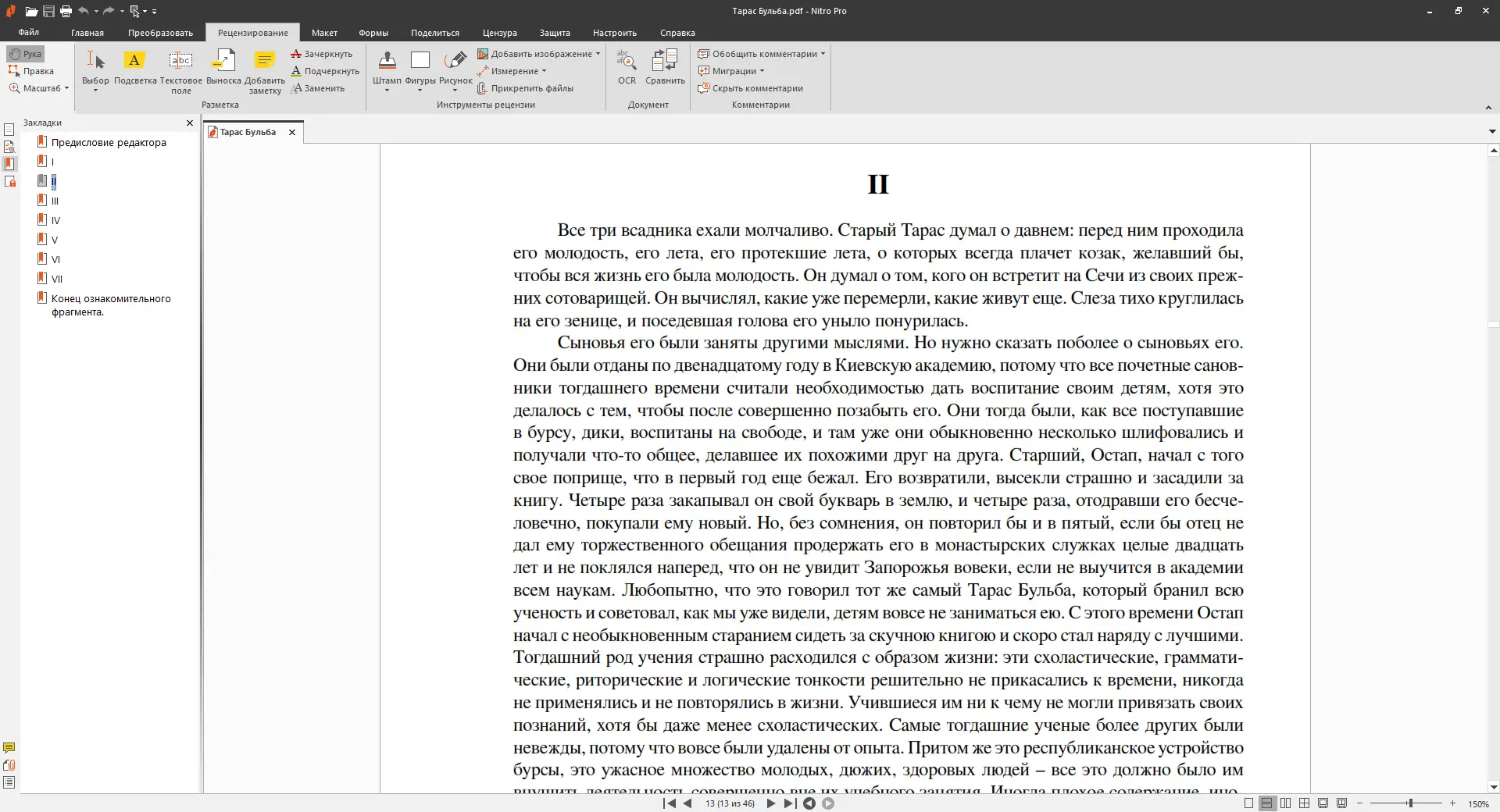The image size is (1500, 812).
Task: Click Скрыть комментарии button
Action: coord(751,88)
